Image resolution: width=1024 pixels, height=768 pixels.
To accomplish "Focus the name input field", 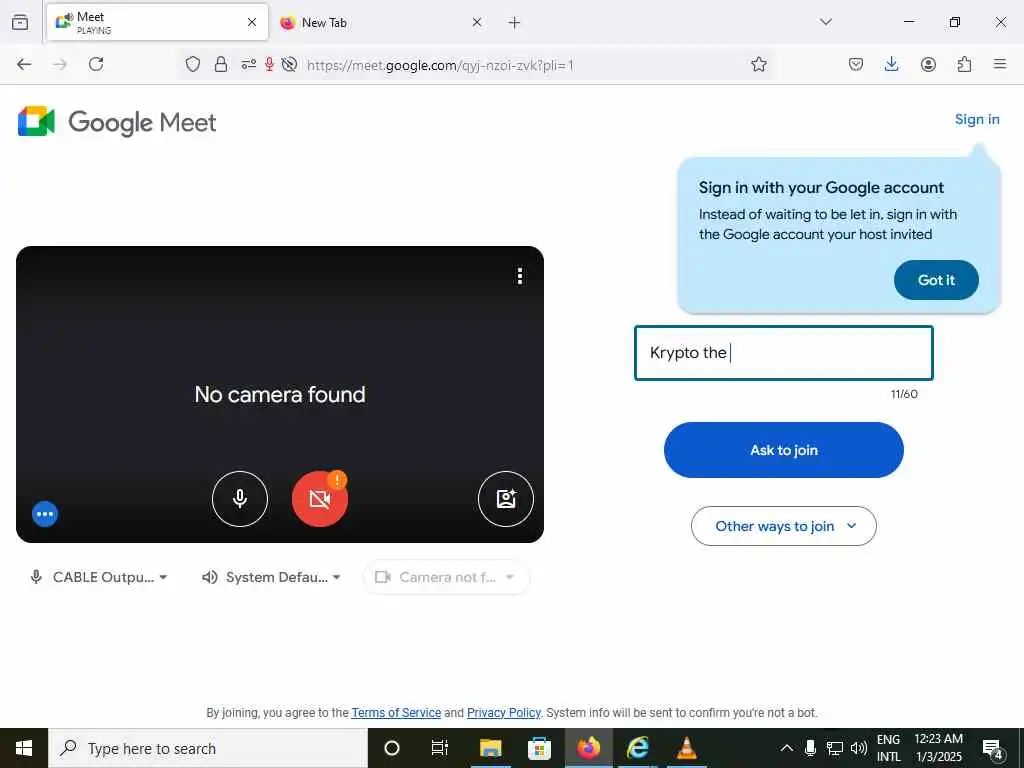I will point(784,353).
